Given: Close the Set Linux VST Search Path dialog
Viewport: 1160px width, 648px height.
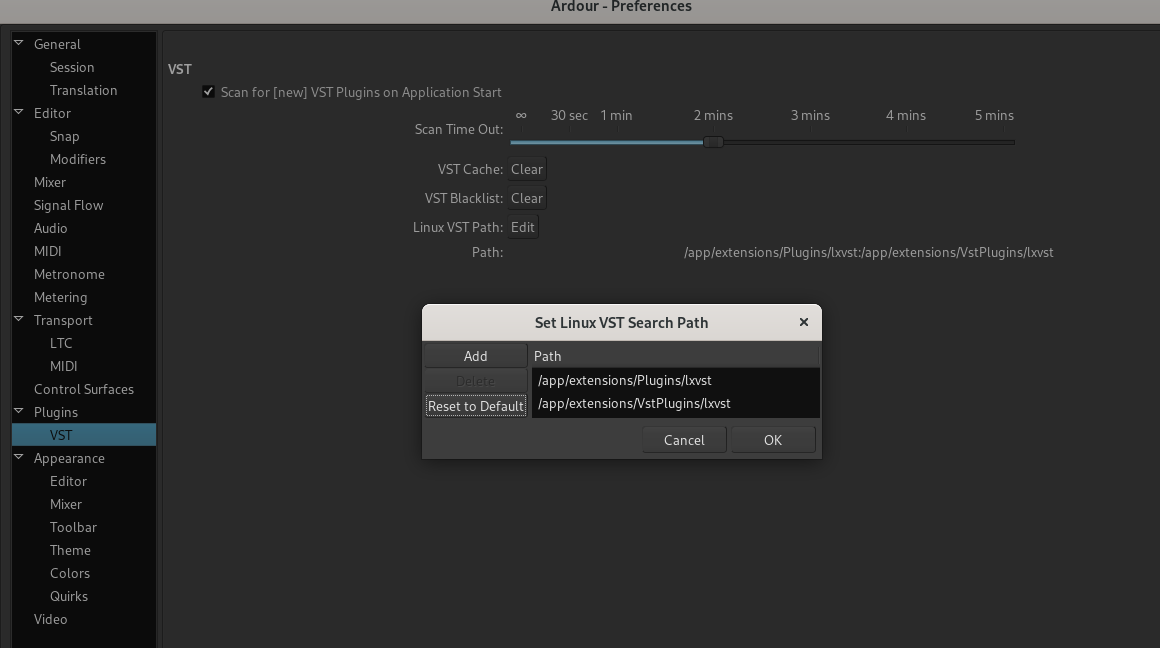Looking at the screenshot, I should pyautogui.click(x=803, y=323).
